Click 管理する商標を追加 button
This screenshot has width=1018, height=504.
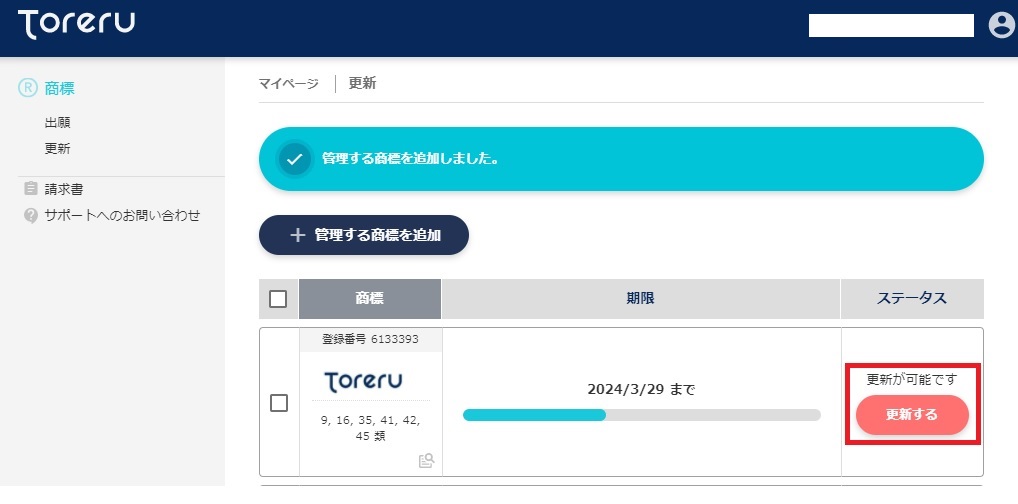pos(364,235)
